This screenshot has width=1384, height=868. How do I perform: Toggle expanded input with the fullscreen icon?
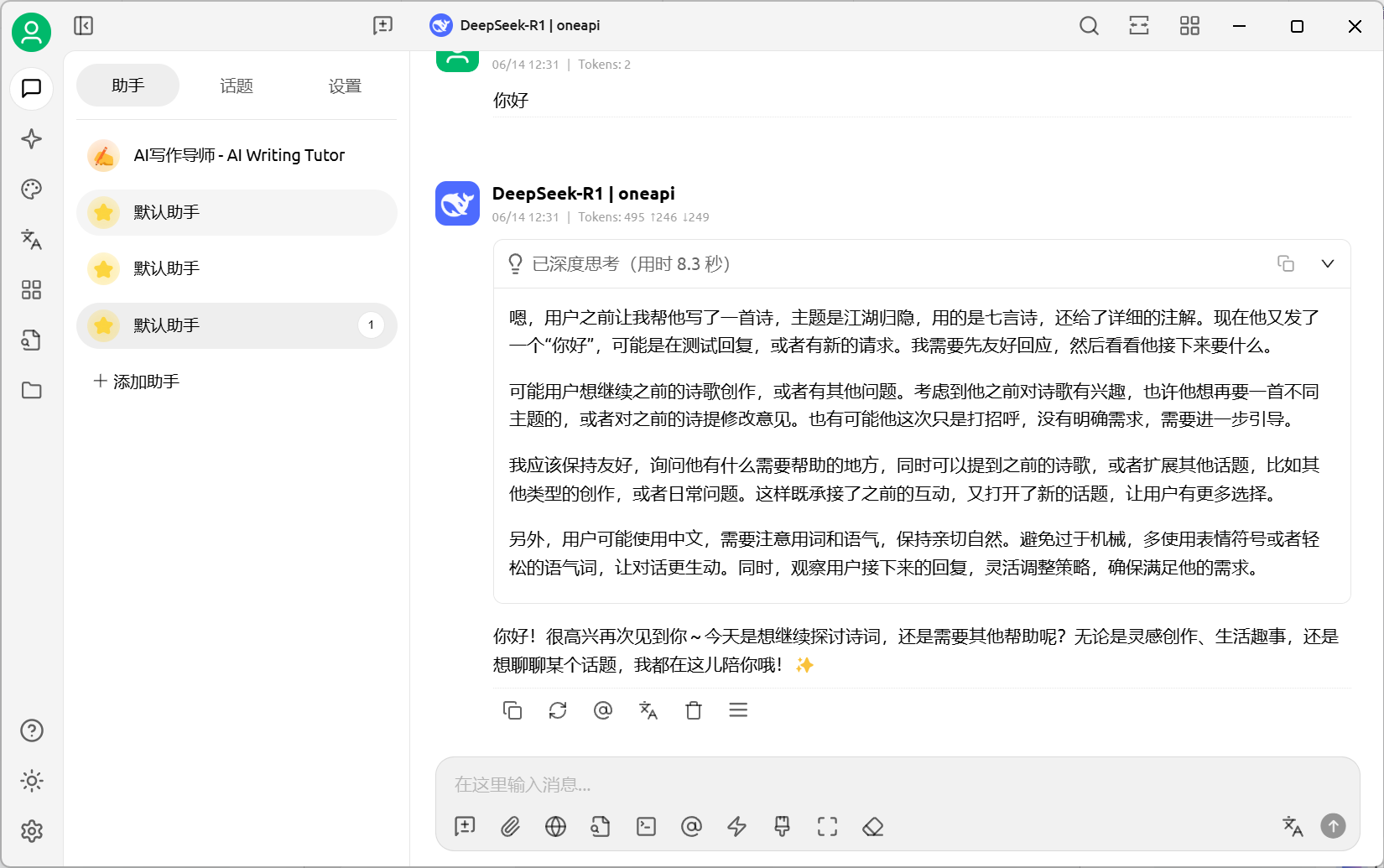pyautogui.click(x=827, y=827)
